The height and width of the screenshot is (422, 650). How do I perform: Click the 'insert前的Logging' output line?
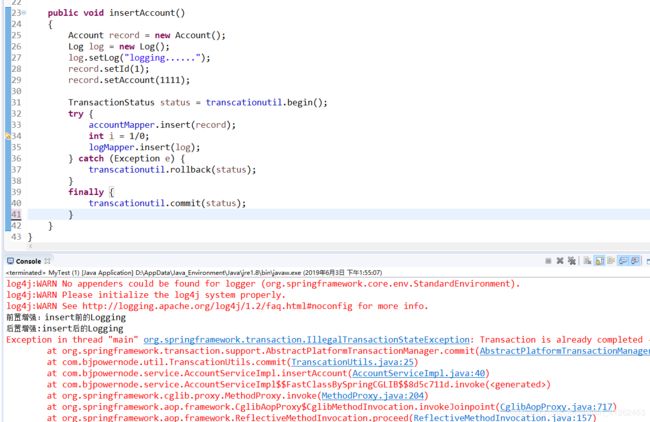coord(66,318)
